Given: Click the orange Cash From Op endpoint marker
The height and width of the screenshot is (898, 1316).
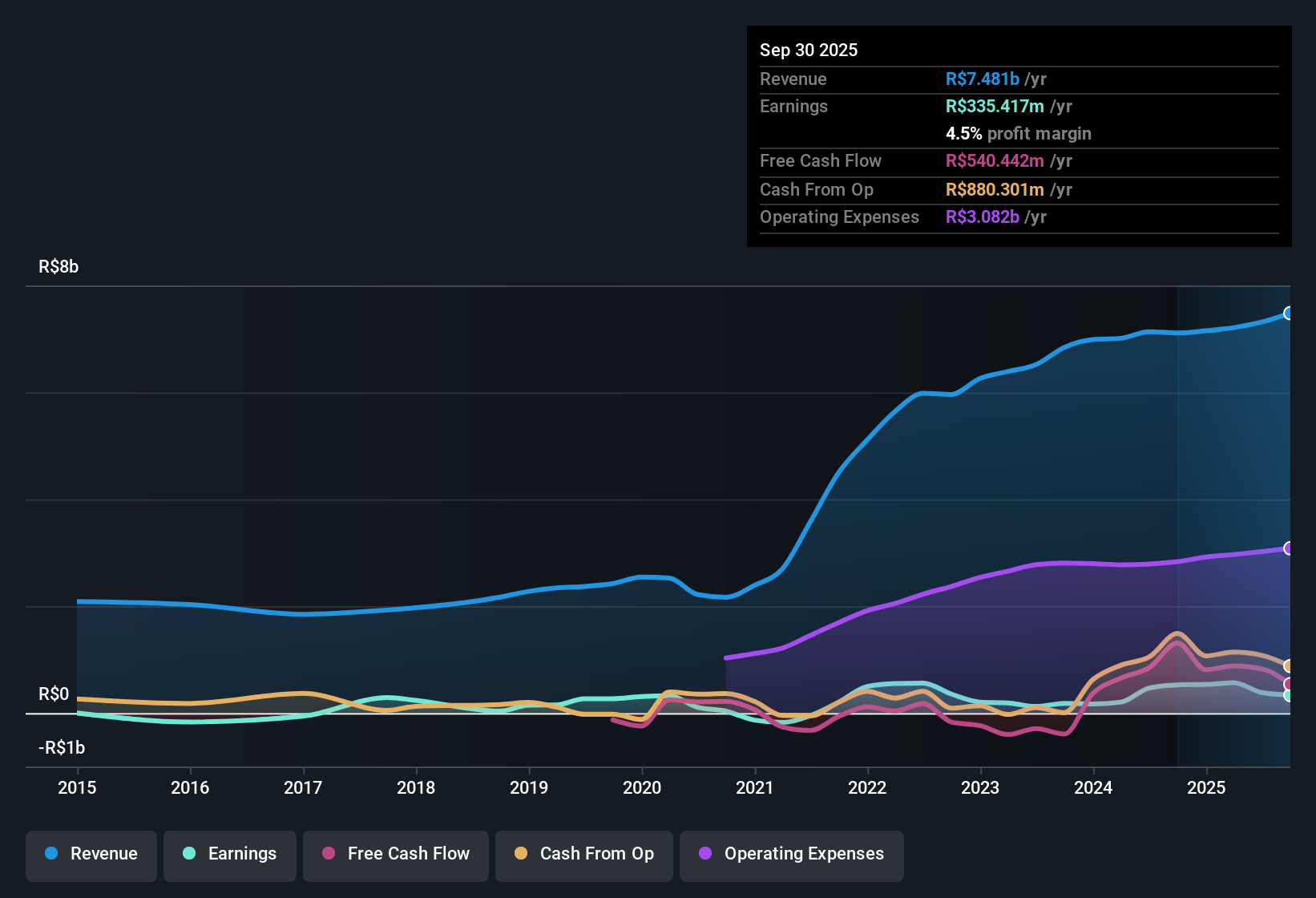Looking at the screenshot, I should click(1289, 665).
